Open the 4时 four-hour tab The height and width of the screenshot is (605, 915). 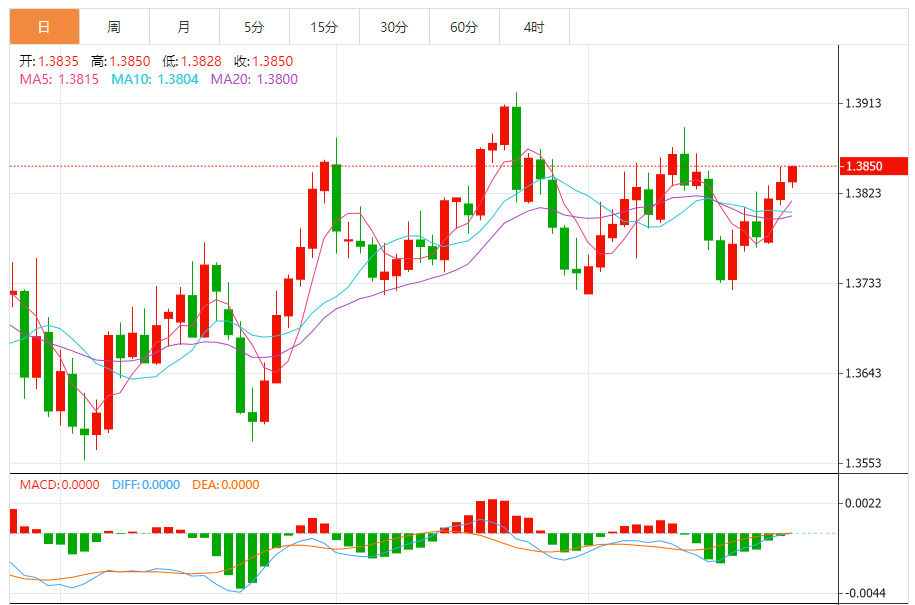535,27
